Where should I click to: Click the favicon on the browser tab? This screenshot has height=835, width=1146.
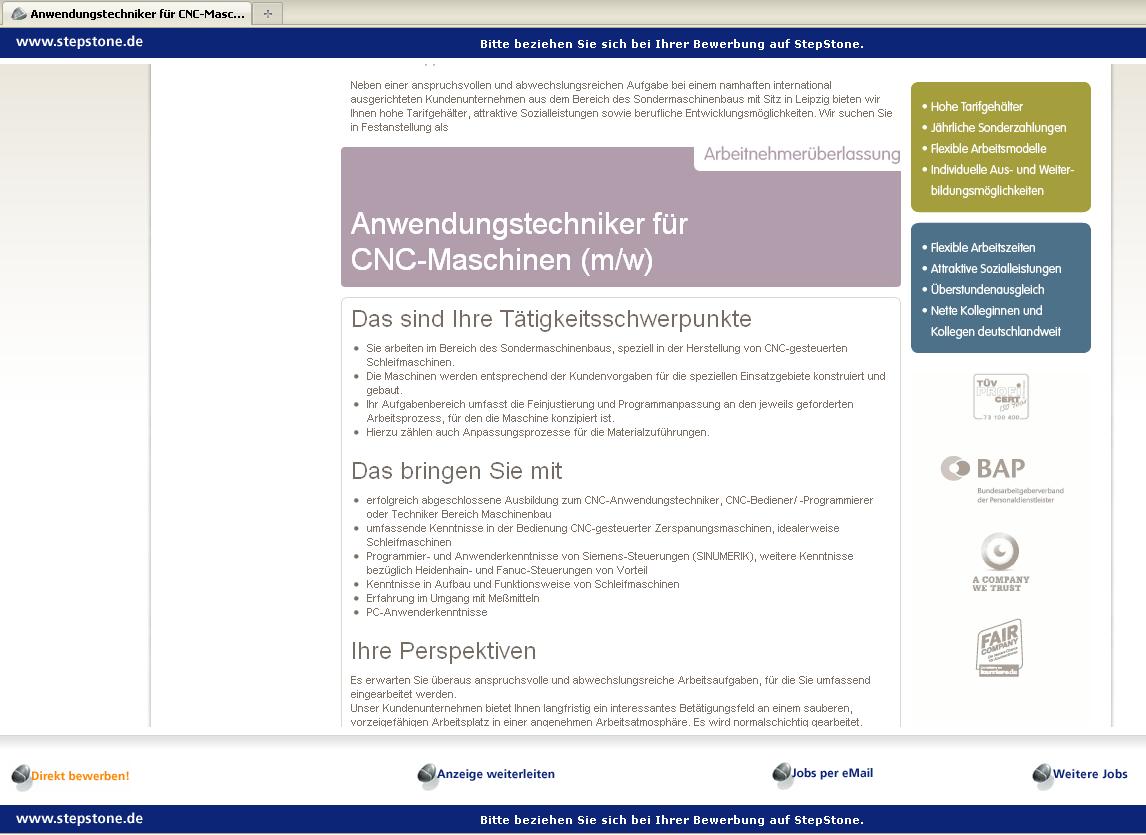tap(18, 13)
